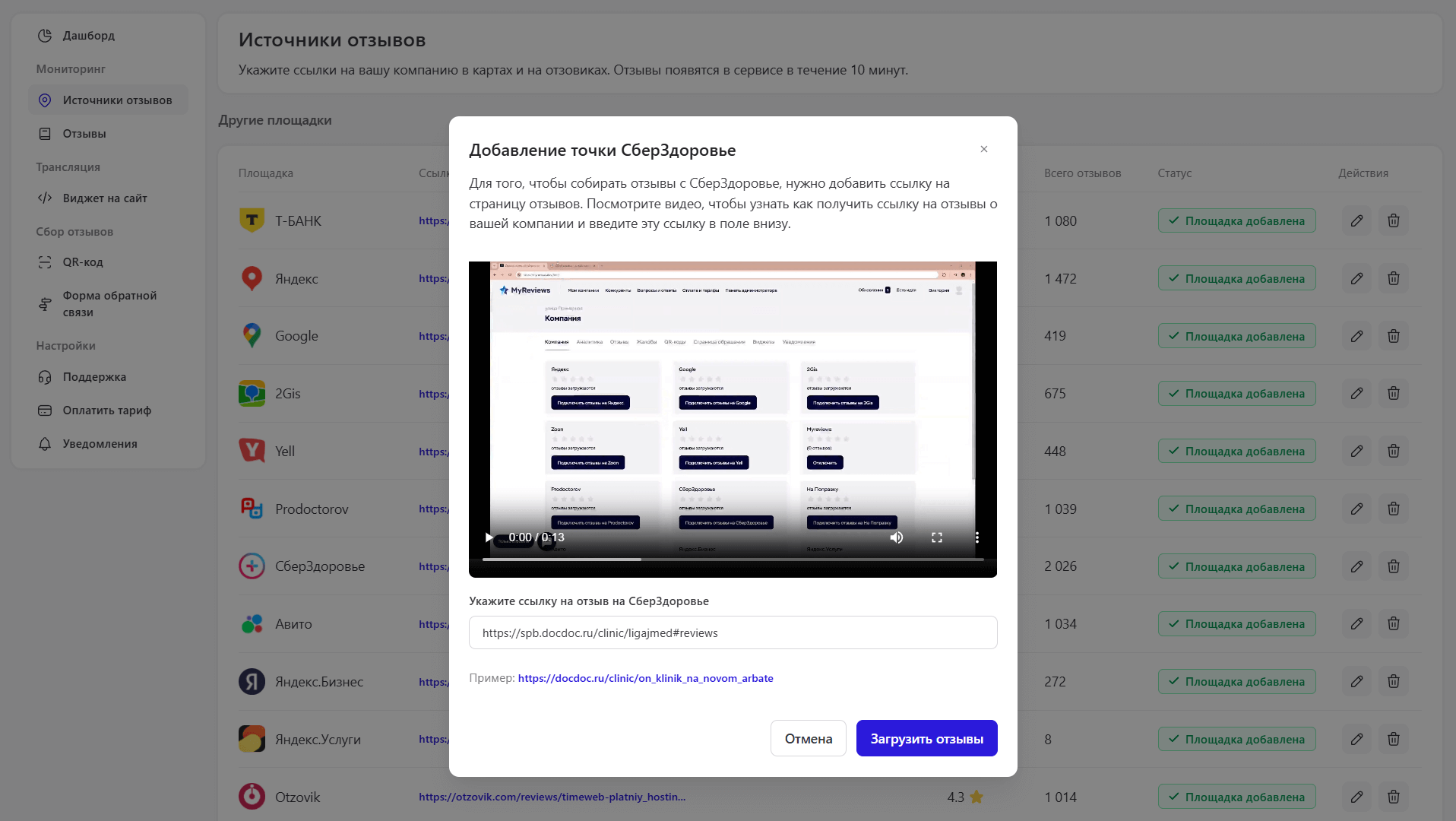1456x821 pixels.
Task: Close the СберЗдоровье dialog with X
Action: [984, 149]
